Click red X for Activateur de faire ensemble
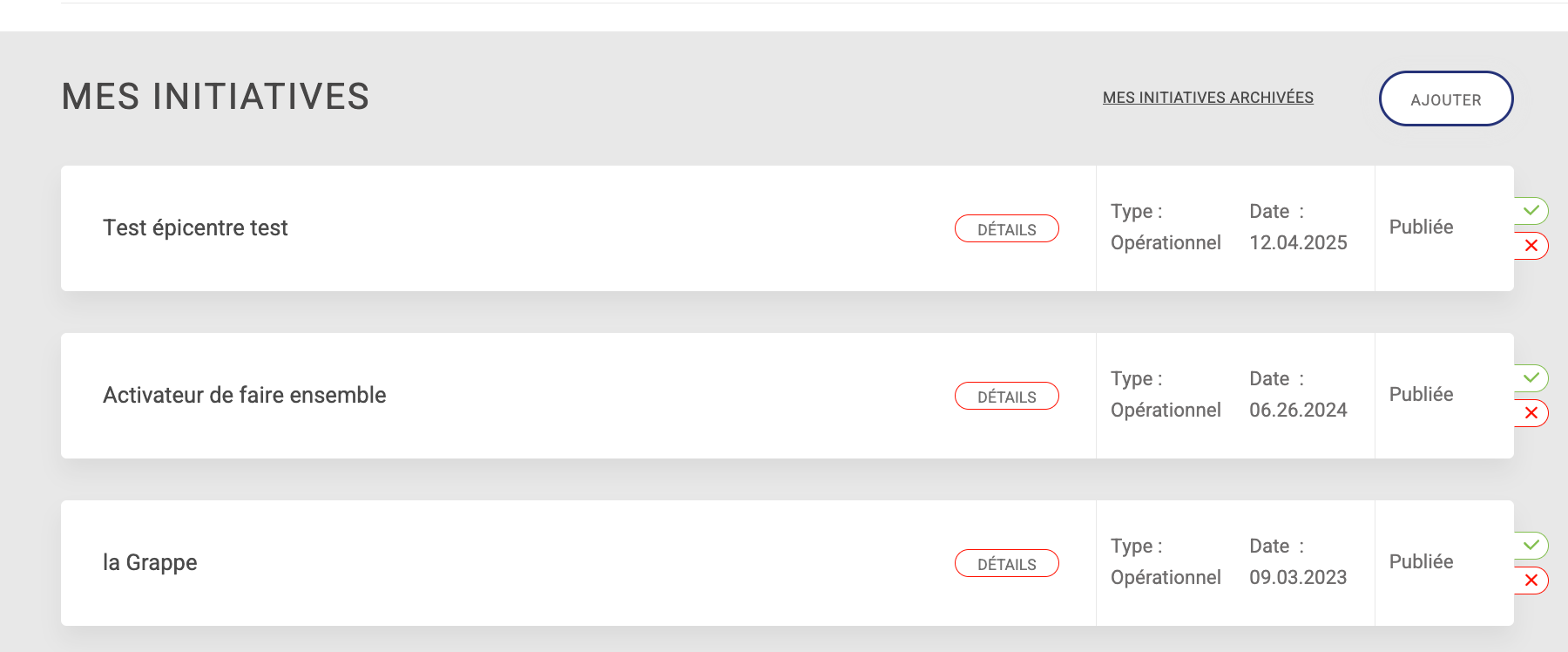Image resolution: width=1568 pixels, height=652 pixels. pyautogui.click(x=1531, y=413)
